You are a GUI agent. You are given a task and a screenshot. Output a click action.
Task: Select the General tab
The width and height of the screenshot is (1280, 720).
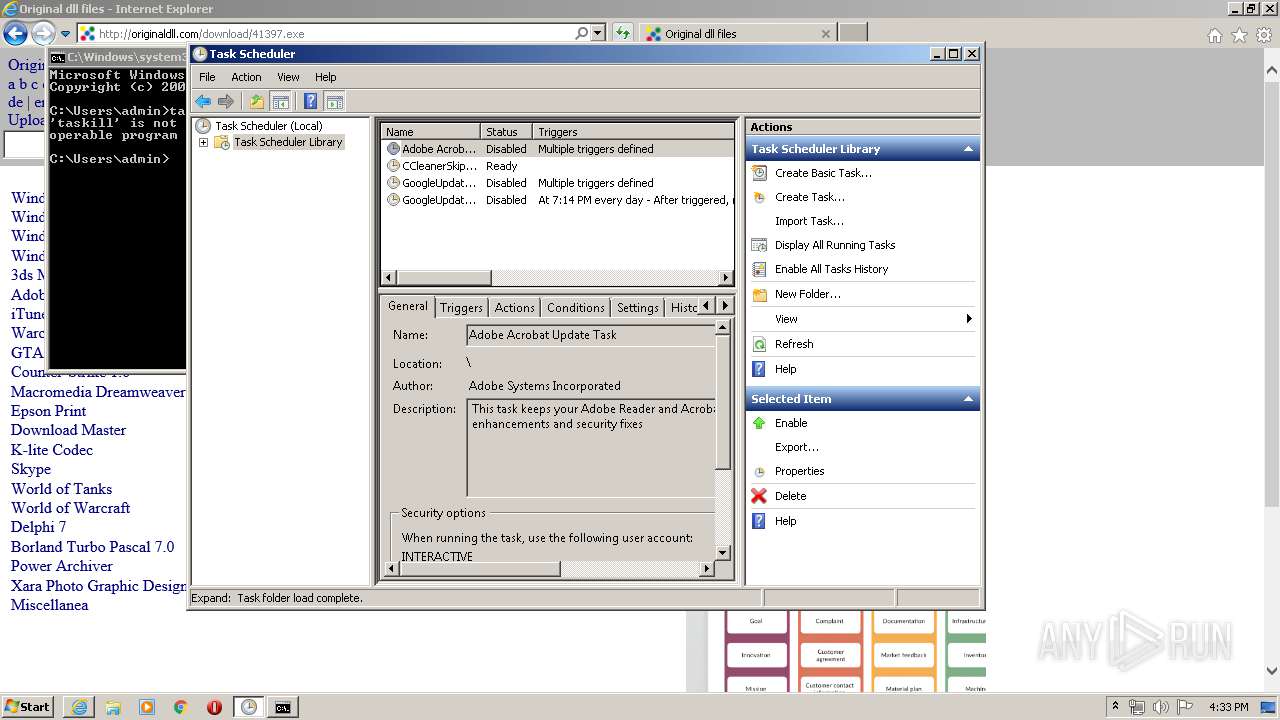point(408,306)
